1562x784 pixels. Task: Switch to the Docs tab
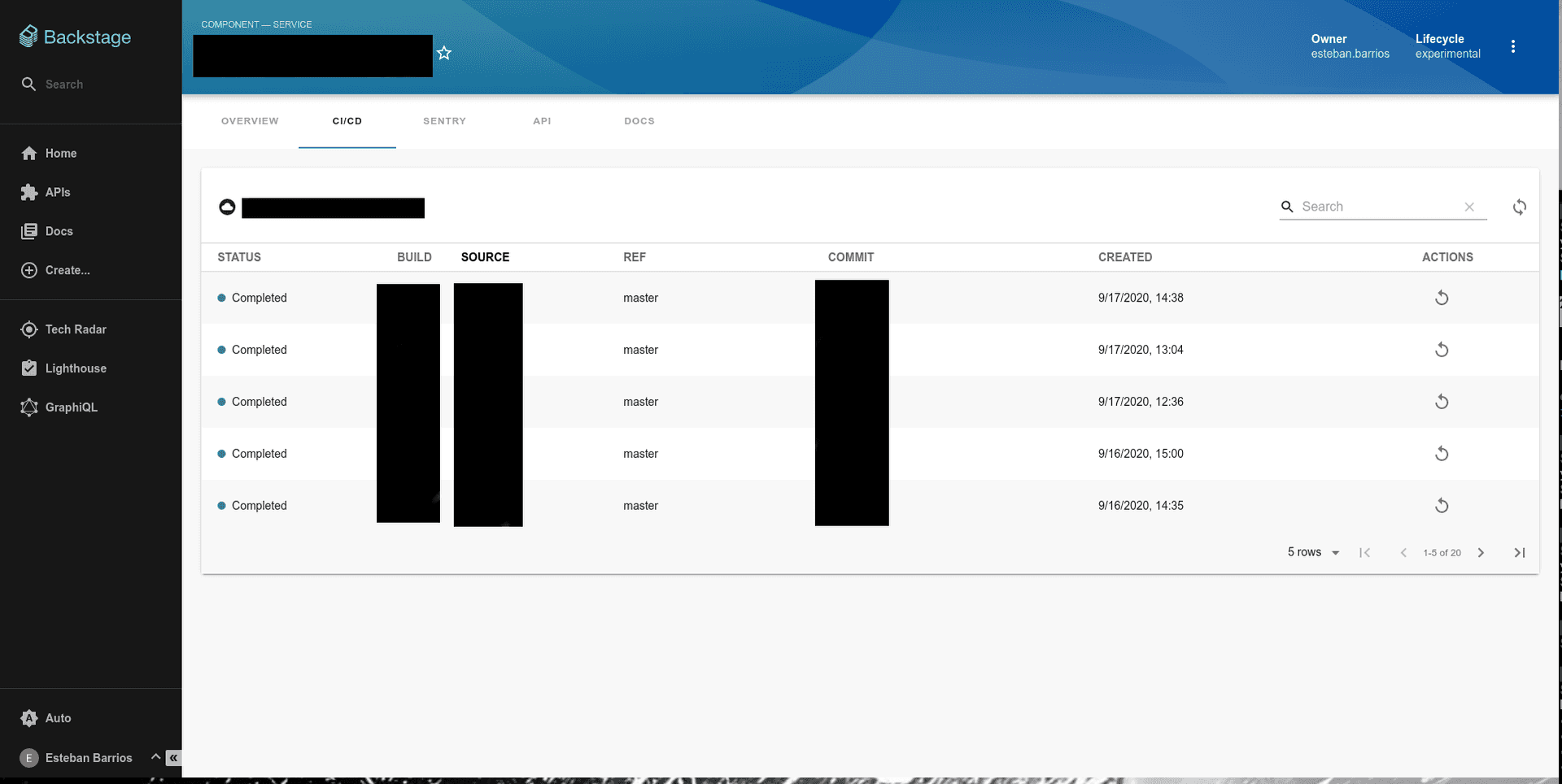click(639, 121)
